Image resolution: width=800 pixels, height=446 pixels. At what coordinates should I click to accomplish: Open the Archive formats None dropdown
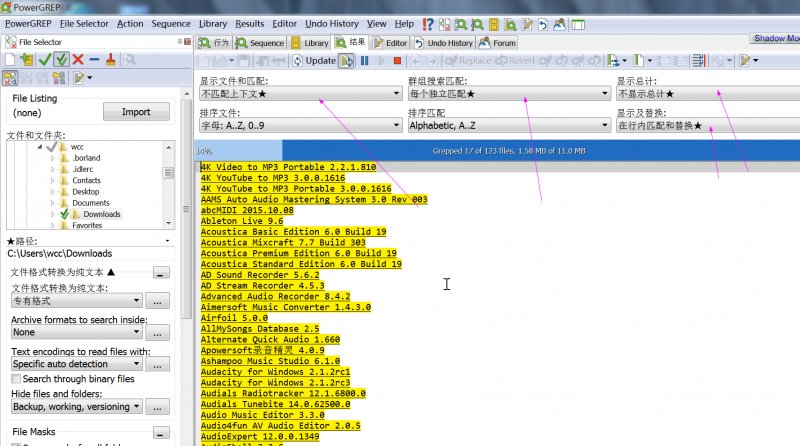(77, 332)
